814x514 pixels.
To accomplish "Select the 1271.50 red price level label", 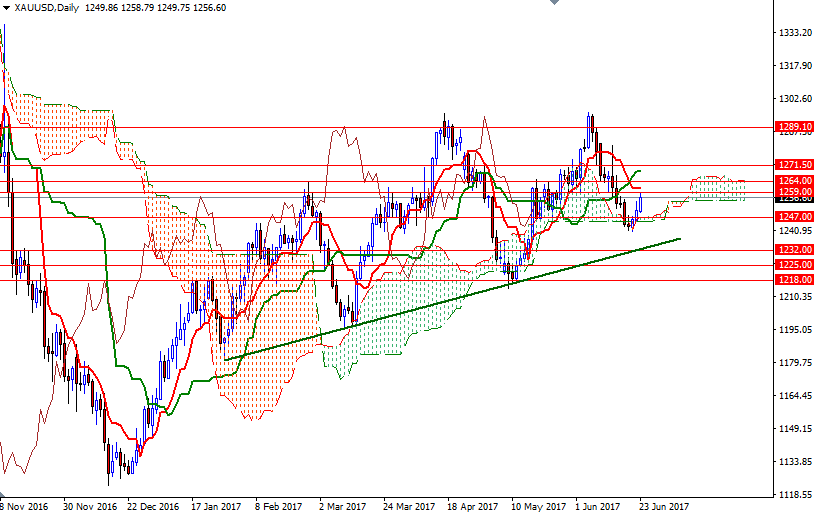I will (793, 165).
